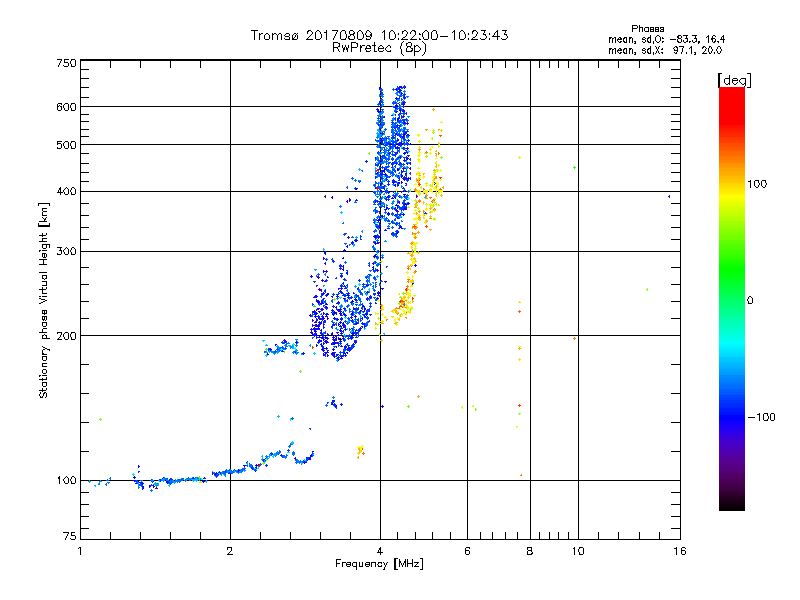Click the y-axis tick label '400'

tap(66, 191)
